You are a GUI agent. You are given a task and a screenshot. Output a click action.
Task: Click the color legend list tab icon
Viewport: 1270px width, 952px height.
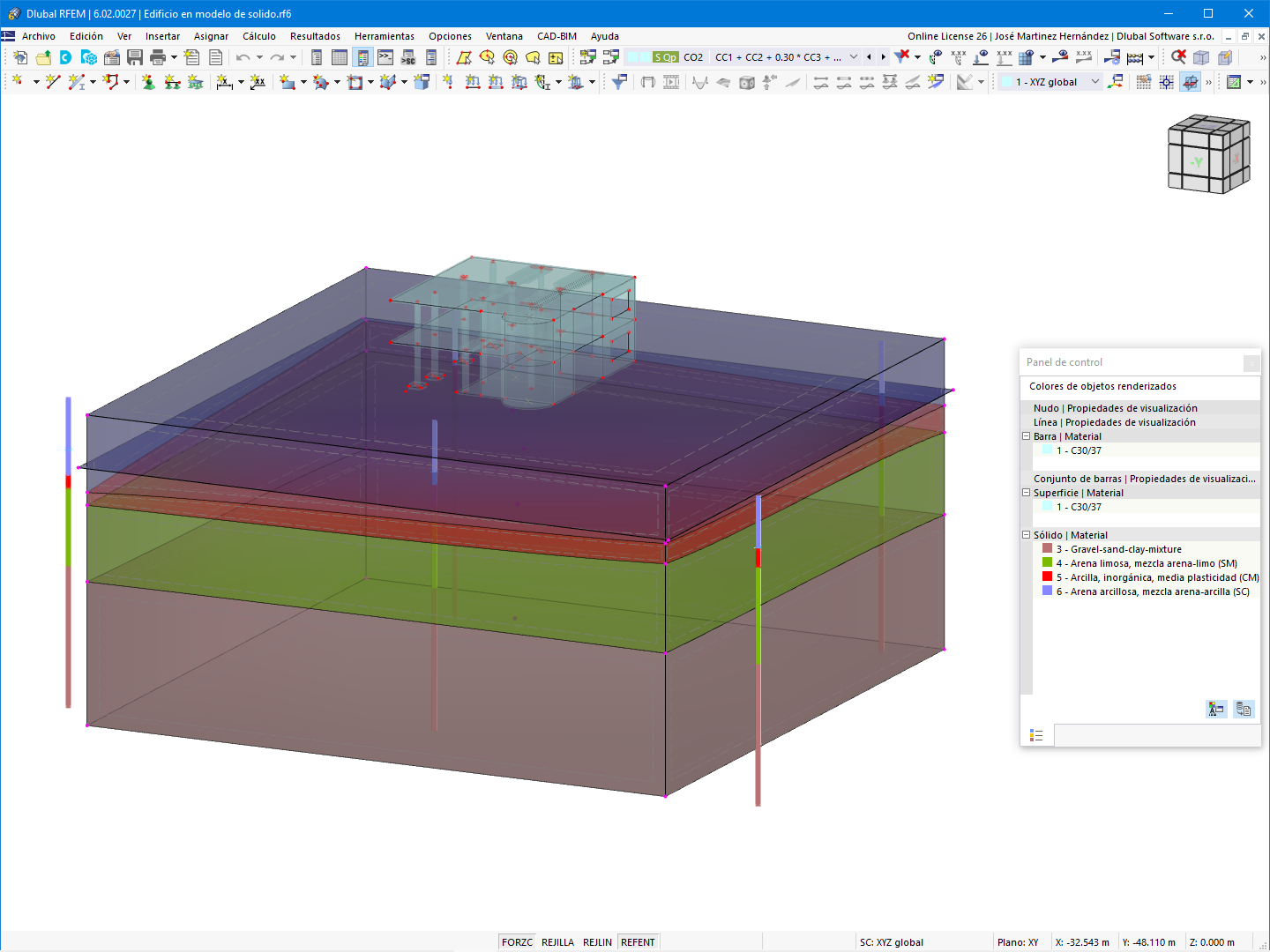click(x=1036, y=735)
